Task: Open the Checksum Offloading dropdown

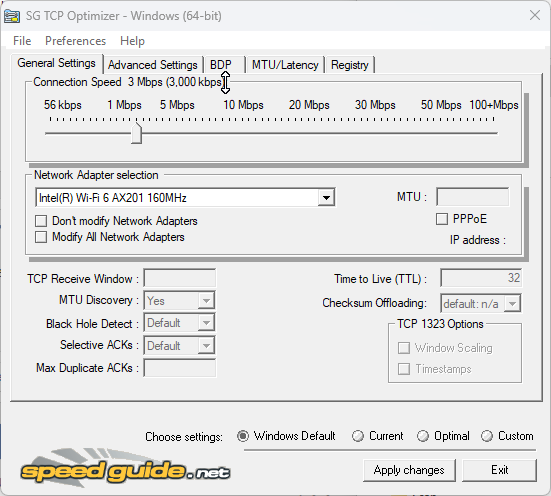Action: 512,303
